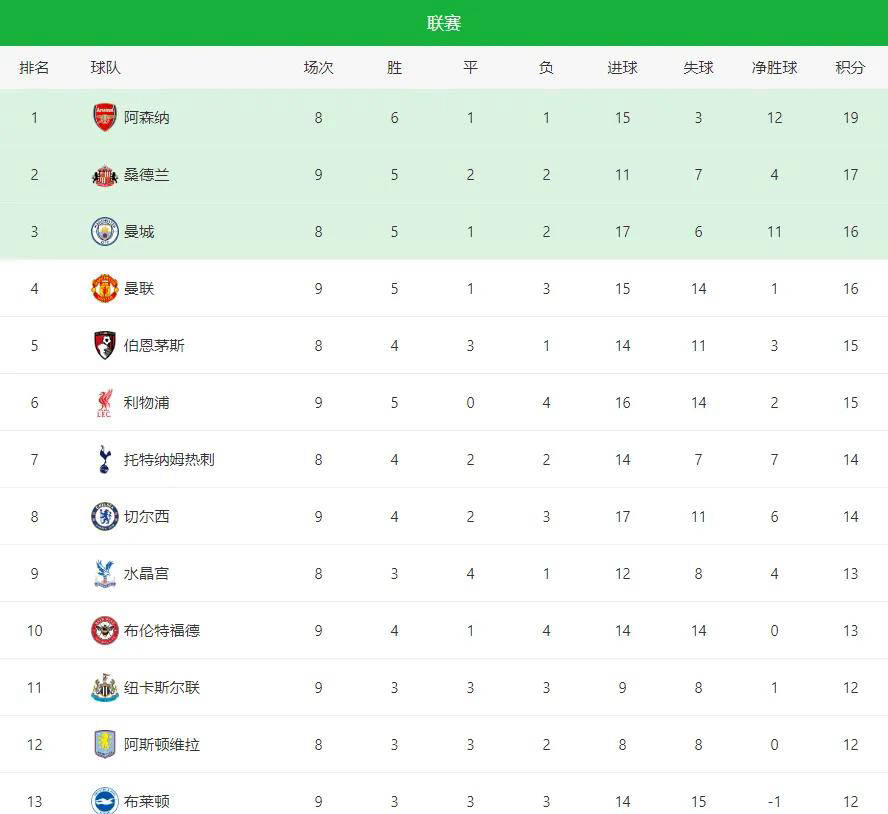The height and width of the screenshot is (814, 888).
Task: Click the Newcastle United crest icon
Action: pos(105,688)
